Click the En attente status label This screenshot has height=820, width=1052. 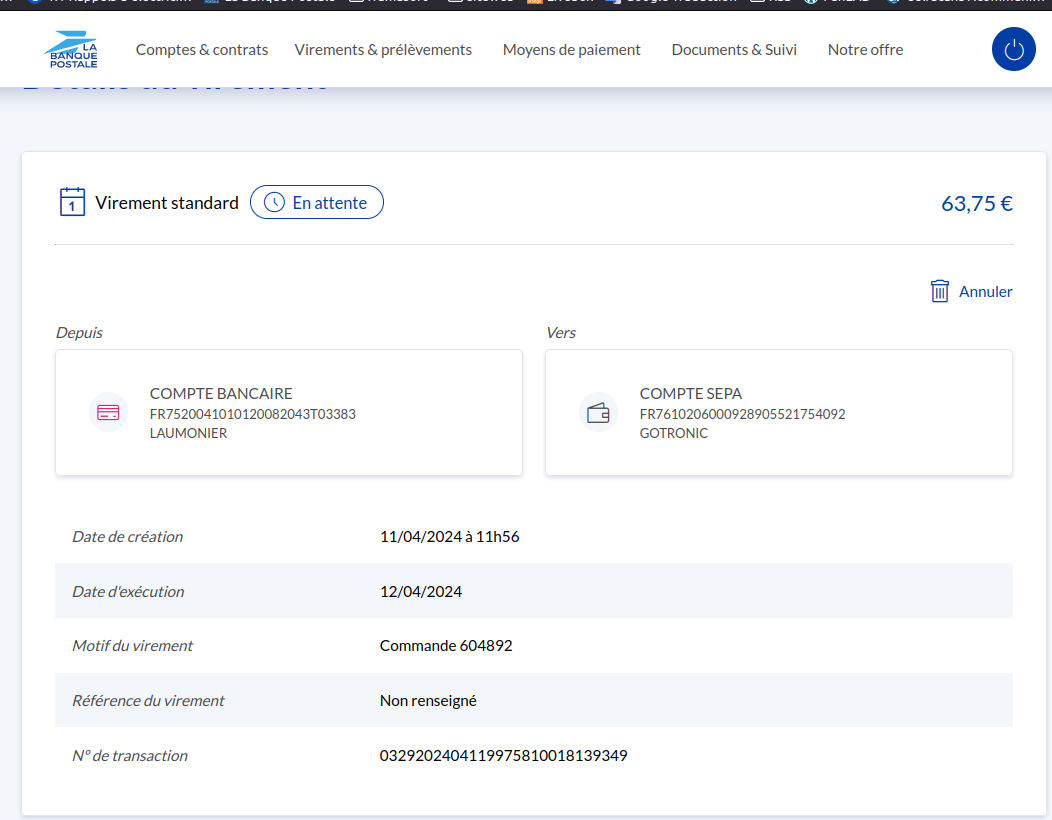329,203
